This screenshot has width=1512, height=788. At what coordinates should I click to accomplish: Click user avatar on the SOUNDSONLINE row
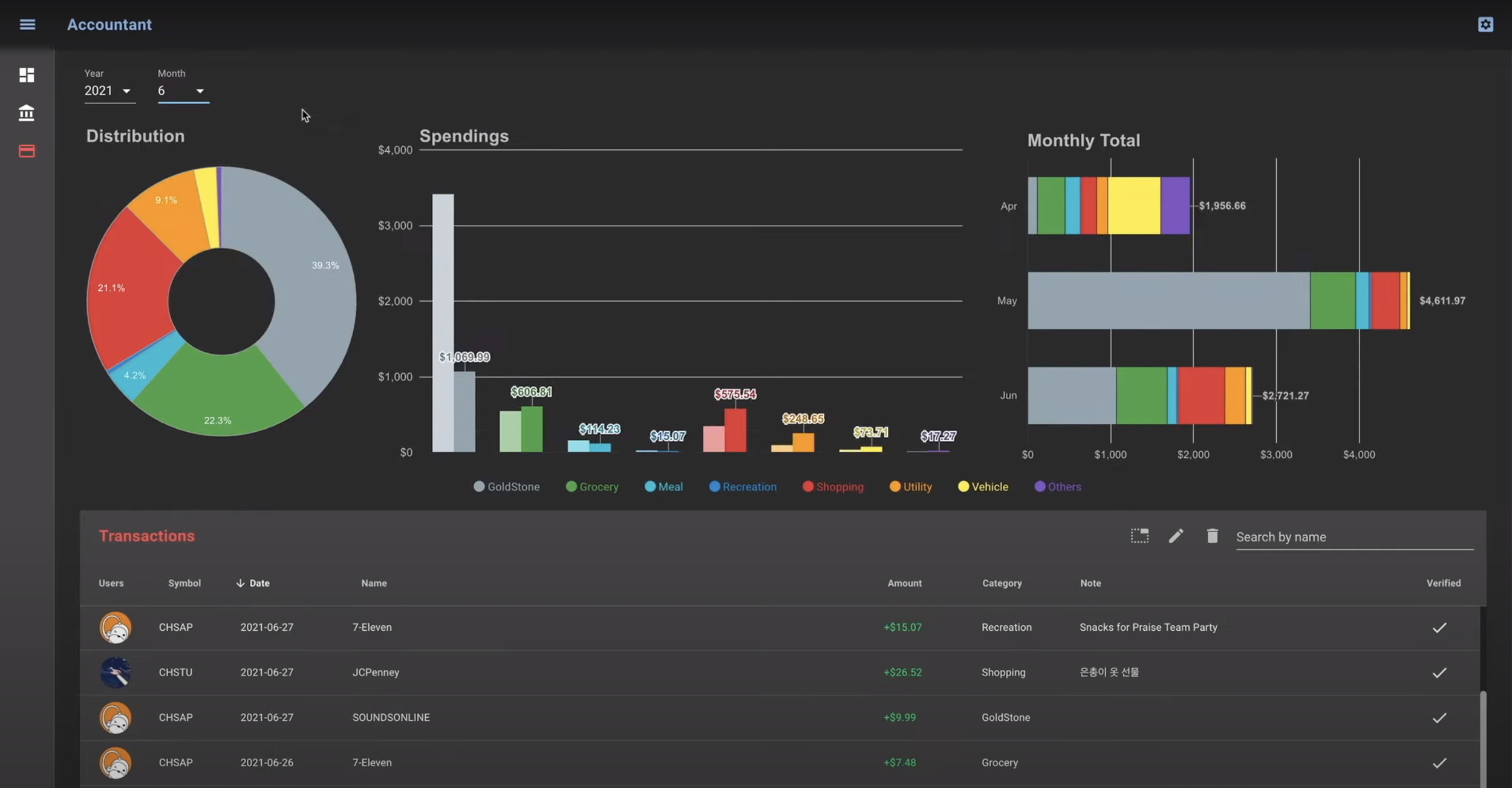(x=116, y=718)
